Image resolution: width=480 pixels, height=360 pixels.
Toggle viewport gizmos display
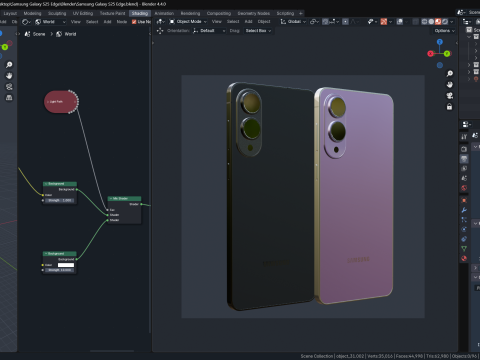(384, 21)
